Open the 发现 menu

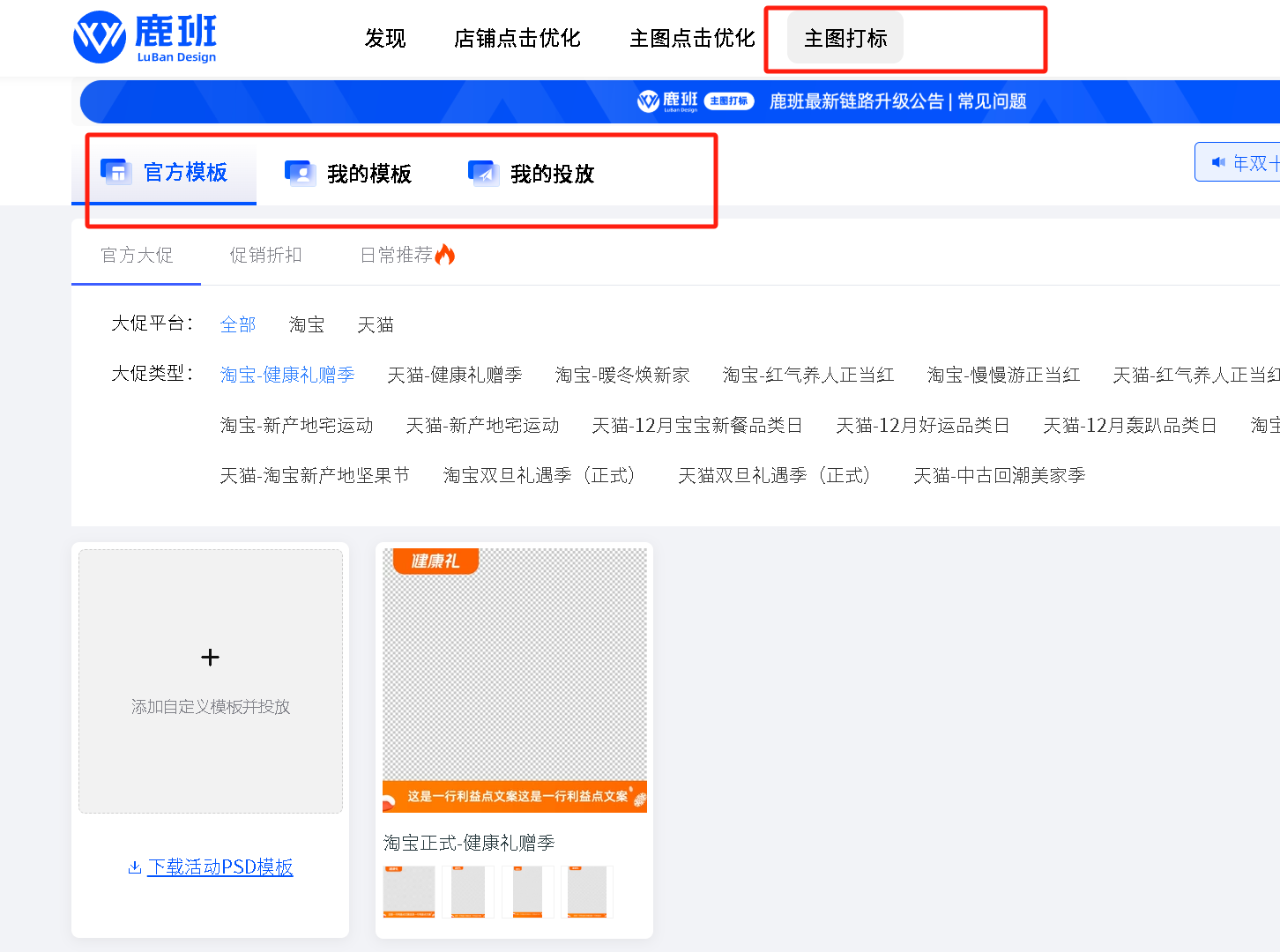[385, 38]
